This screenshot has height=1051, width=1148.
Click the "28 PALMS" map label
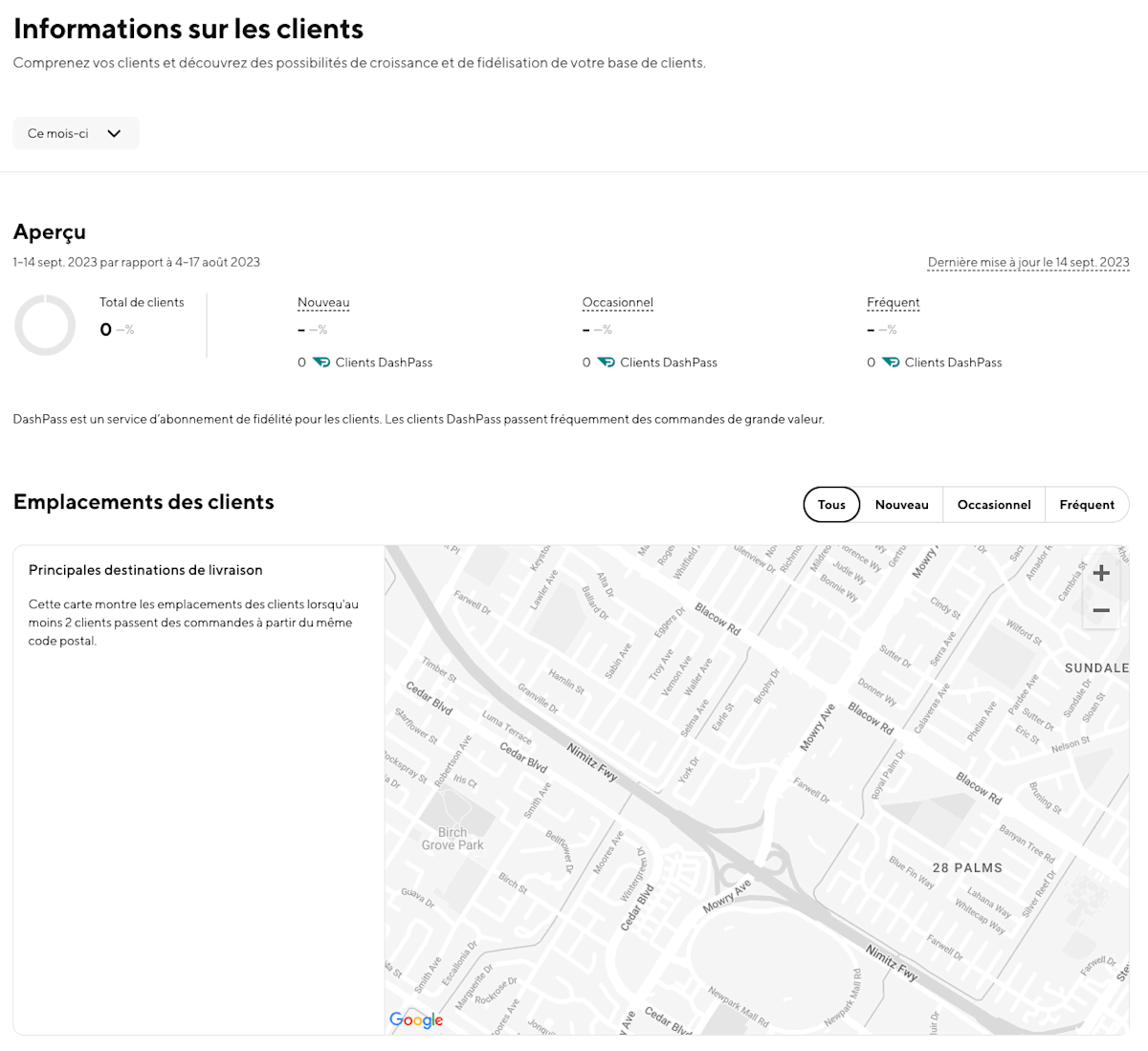click(967, 867)
